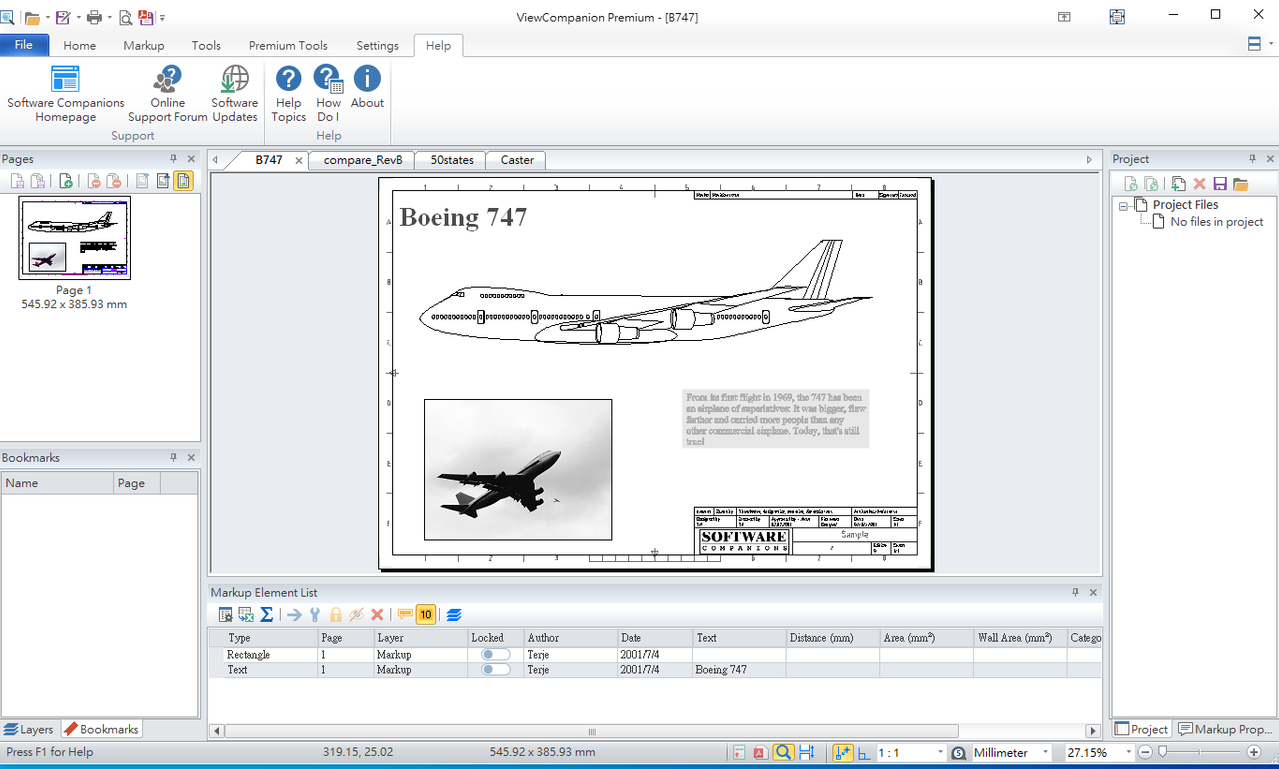Click the save project icon in Project panel
This screenshot has width=1279, height=769.
[1220, 184]
